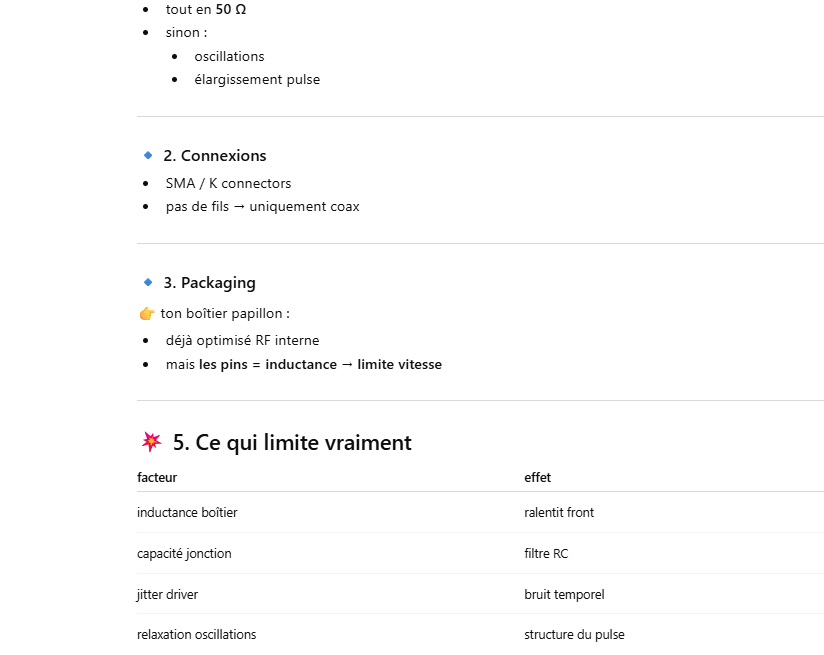Click the "2. Connexions" heading
824x655 pixels.
(x=215, y=156)
